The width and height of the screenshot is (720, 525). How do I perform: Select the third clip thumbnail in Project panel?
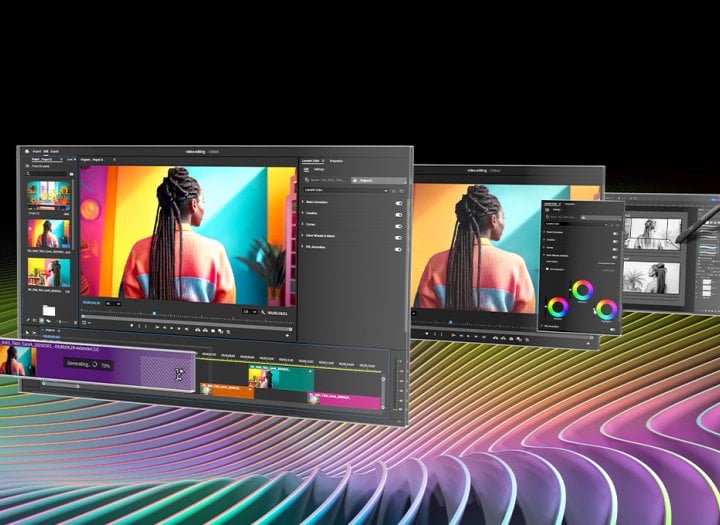[x=49, y=272]
